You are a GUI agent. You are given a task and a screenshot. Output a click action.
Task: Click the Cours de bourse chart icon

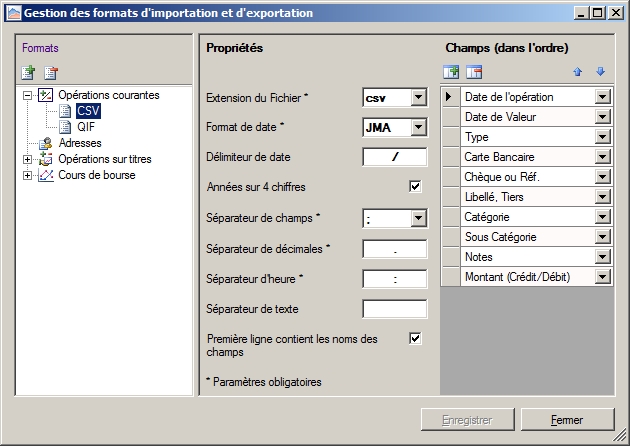45,175
